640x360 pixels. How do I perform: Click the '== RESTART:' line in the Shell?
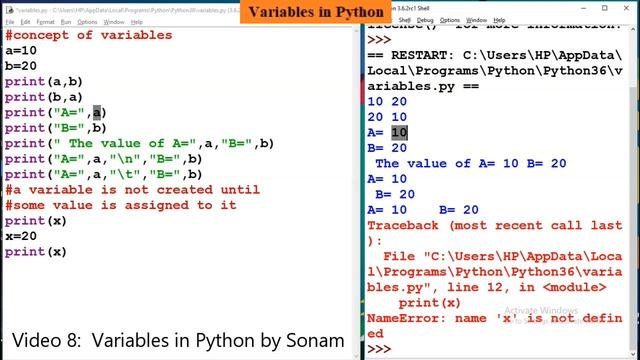click(x=495, y=55)
